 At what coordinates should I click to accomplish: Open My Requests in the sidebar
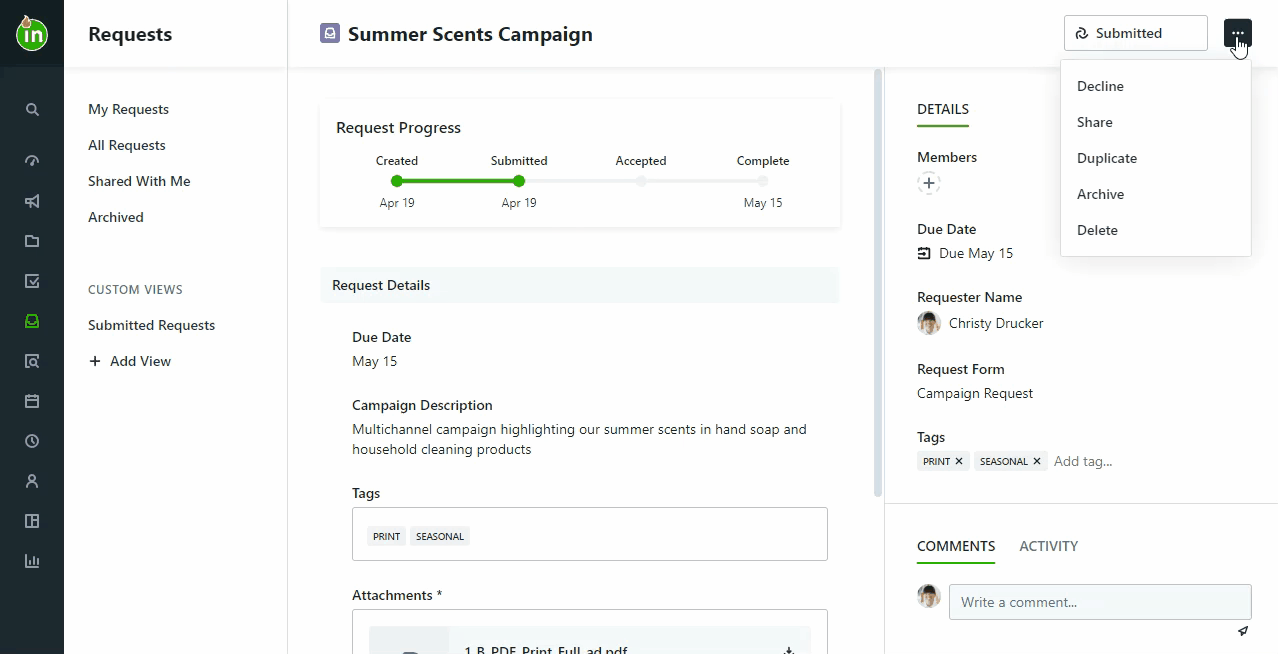(x=128, y=109)
